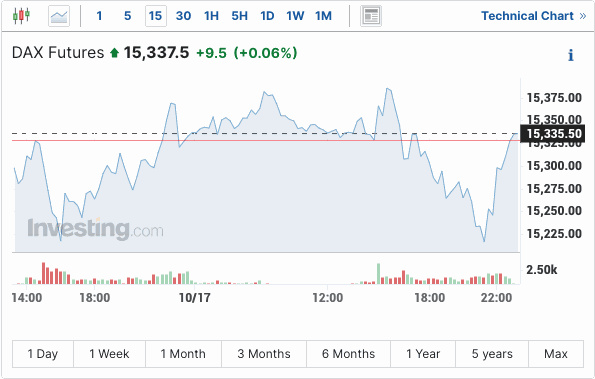Choose the 1 Day range
Image resolution: width=595 pixels, height=379 pixels.
(43, 354)
